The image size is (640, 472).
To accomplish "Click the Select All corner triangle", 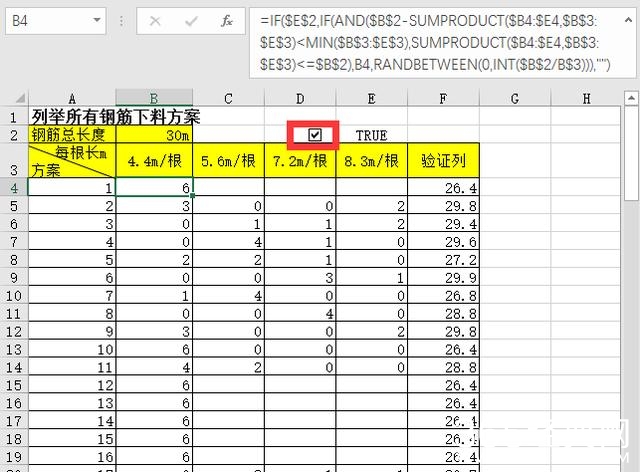I will click(x=14, y=98).
